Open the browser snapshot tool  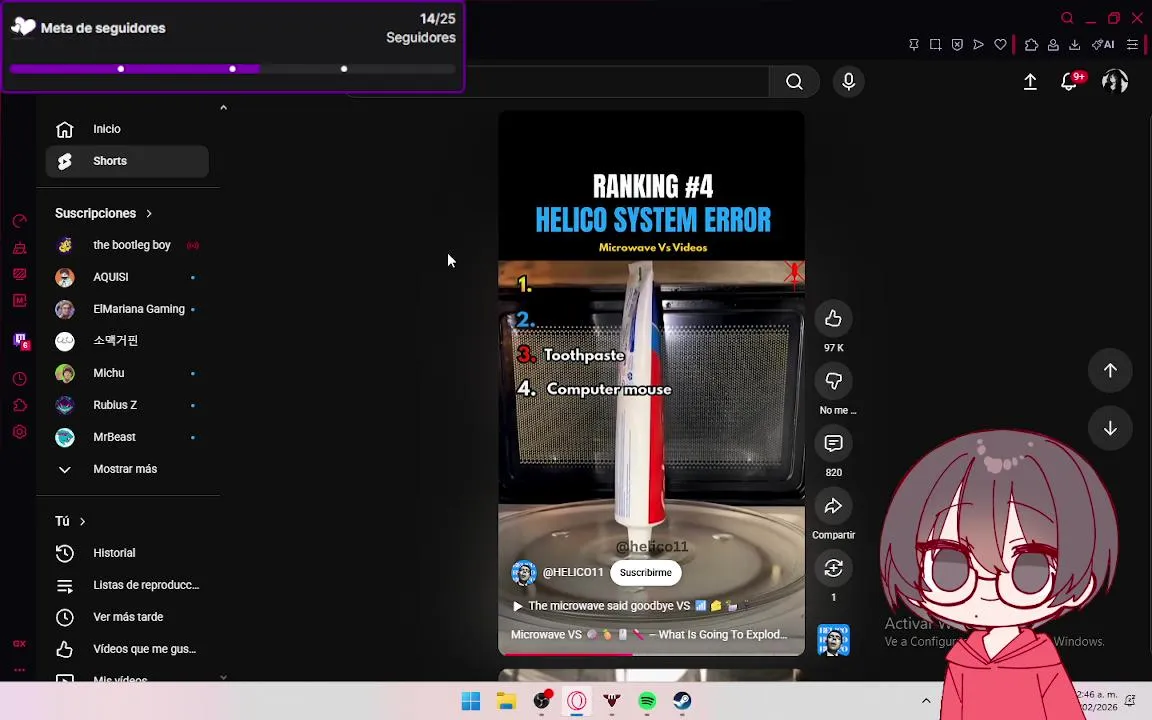[935, 45]
